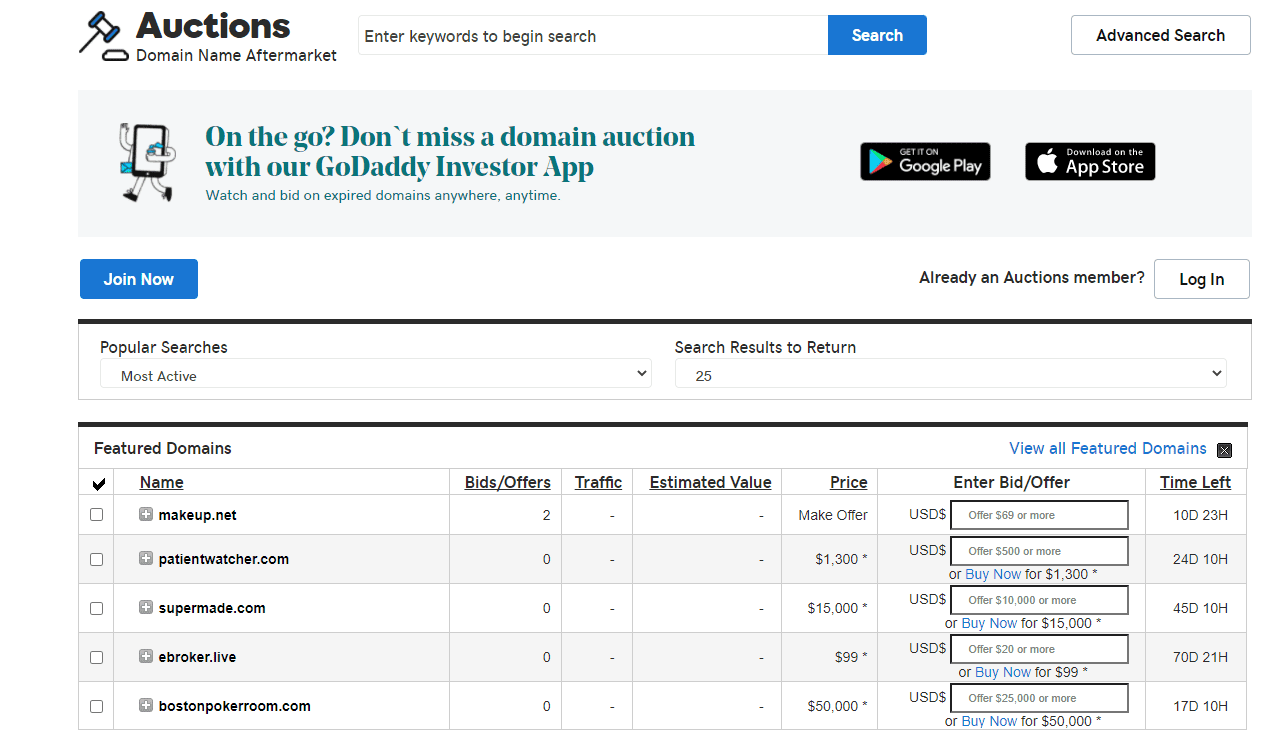This screenshot has width=1267, height=730.
Task: Expand details for bostonpokerroom.com with plus icon
Action: [146, 705]
